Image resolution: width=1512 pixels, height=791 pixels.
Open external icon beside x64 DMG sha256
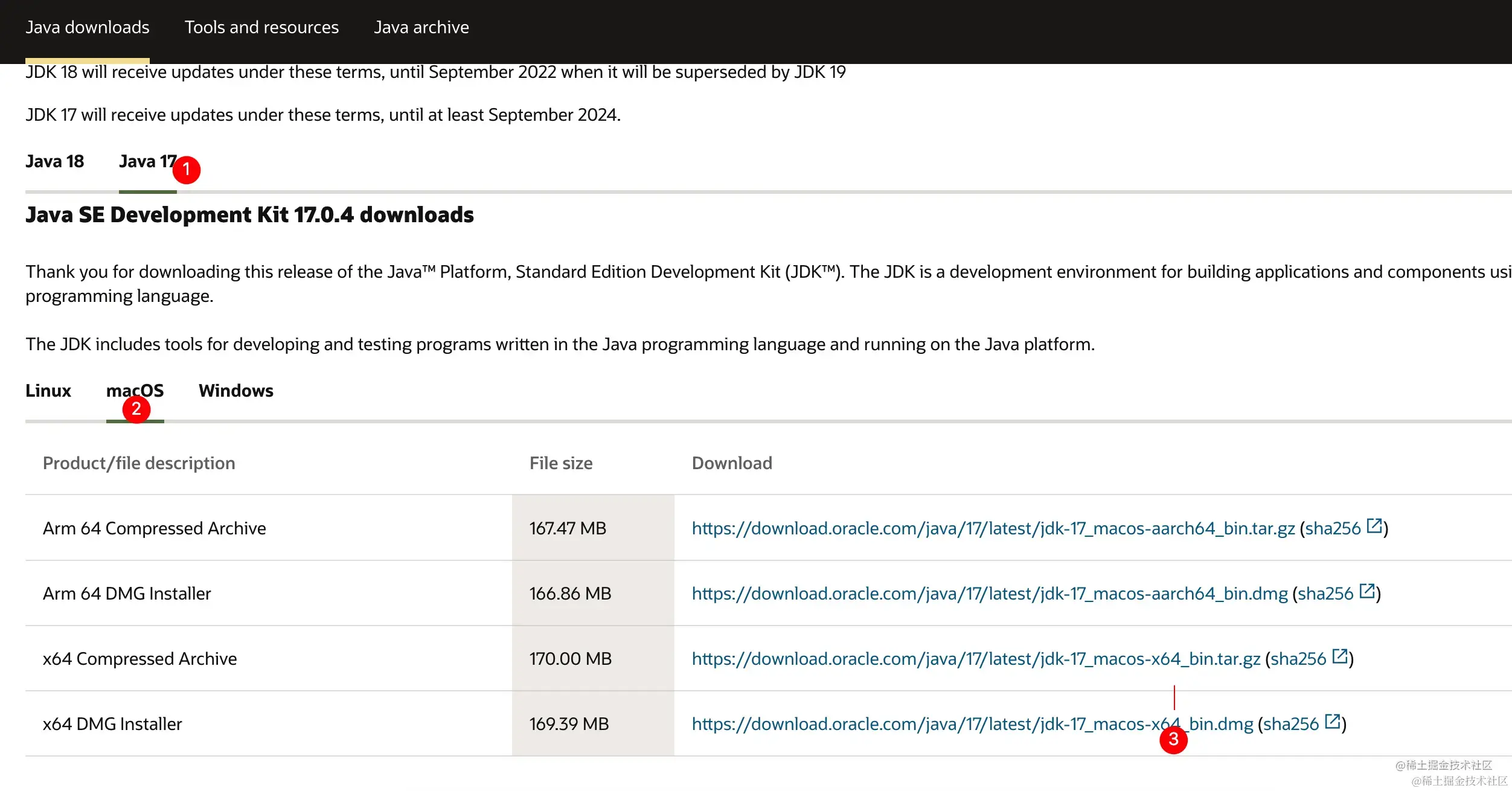1333,722
